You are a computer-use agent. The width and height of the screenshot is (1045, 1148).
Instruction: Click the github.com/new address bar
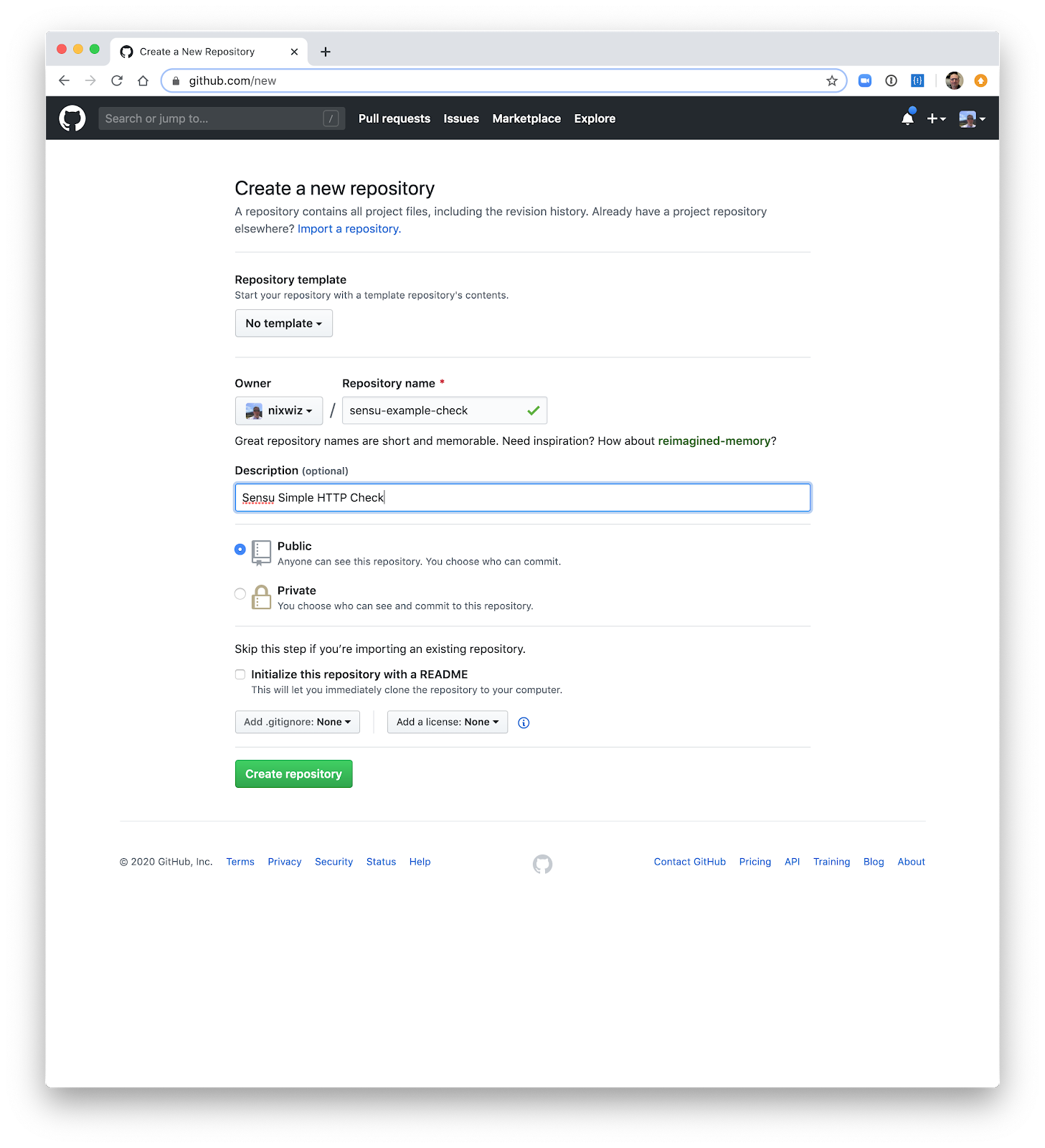click(x=503, y=81)
